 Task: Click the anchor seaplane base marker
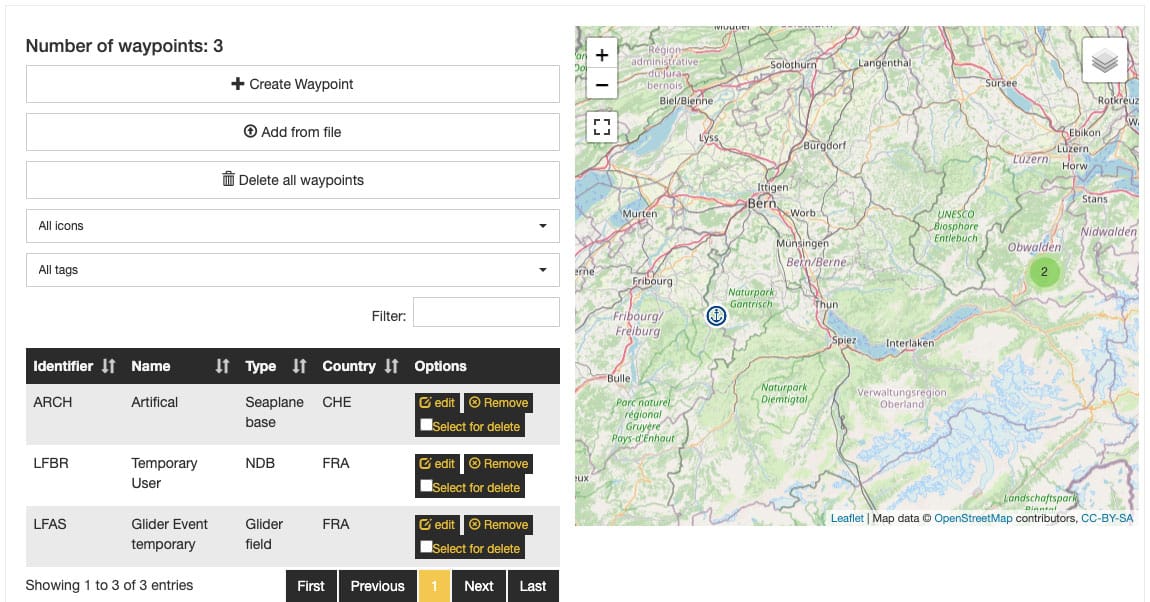(x=716, y=315)
